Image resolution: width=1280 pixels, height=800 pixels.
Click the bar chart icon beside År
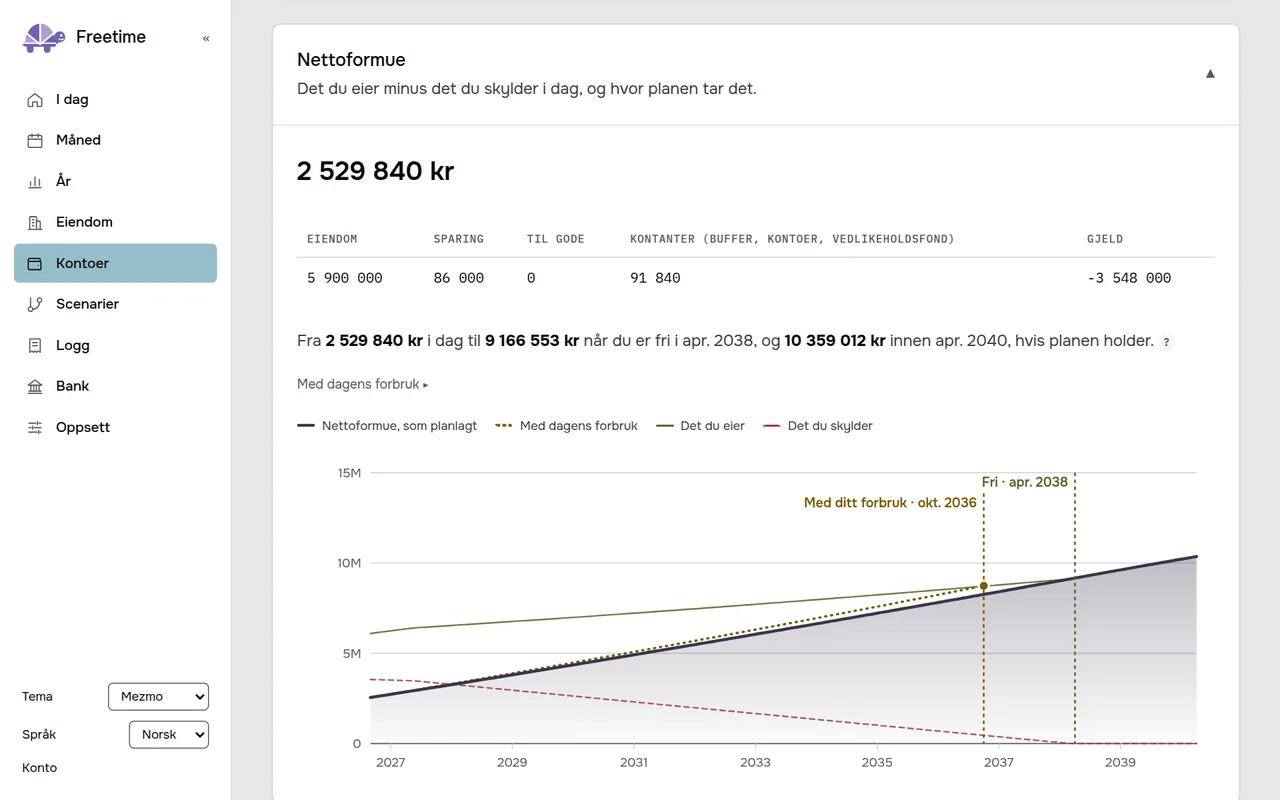pyautogui.click(x=35, y=182)
